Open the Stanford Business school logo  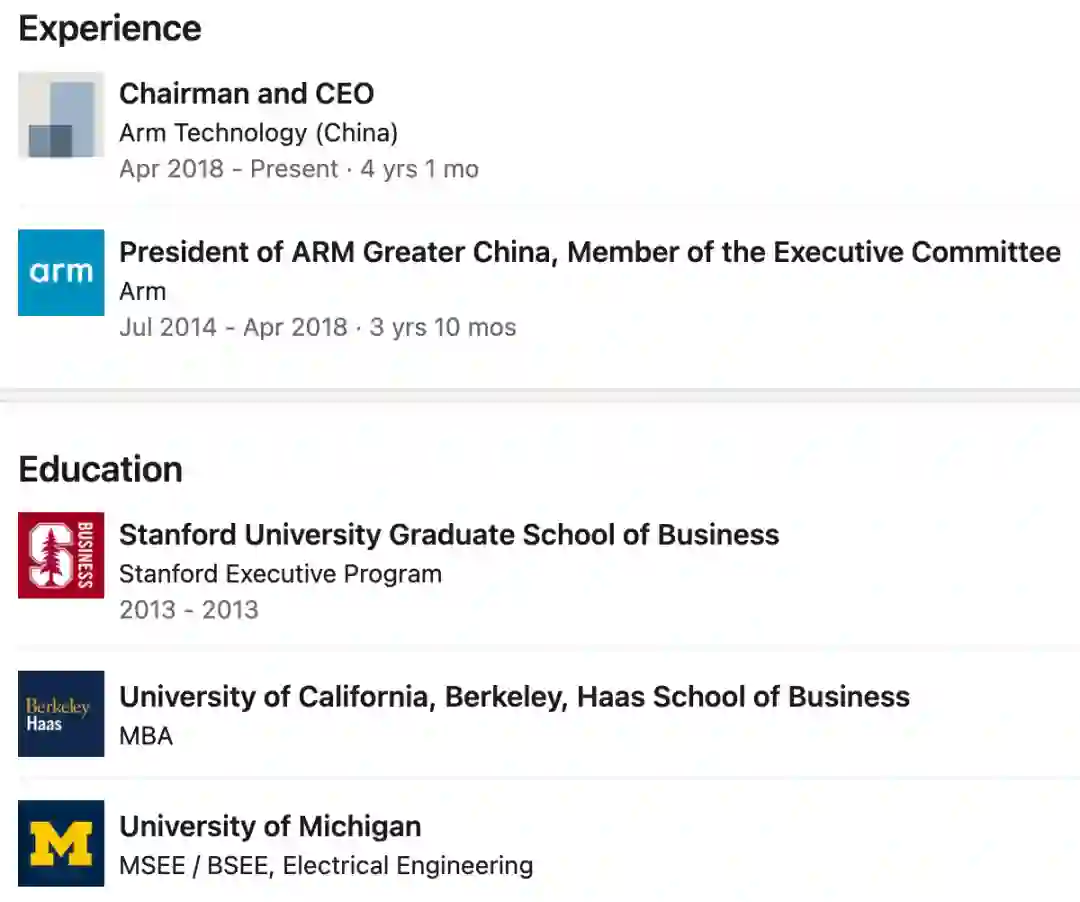[x=61, y=555]
